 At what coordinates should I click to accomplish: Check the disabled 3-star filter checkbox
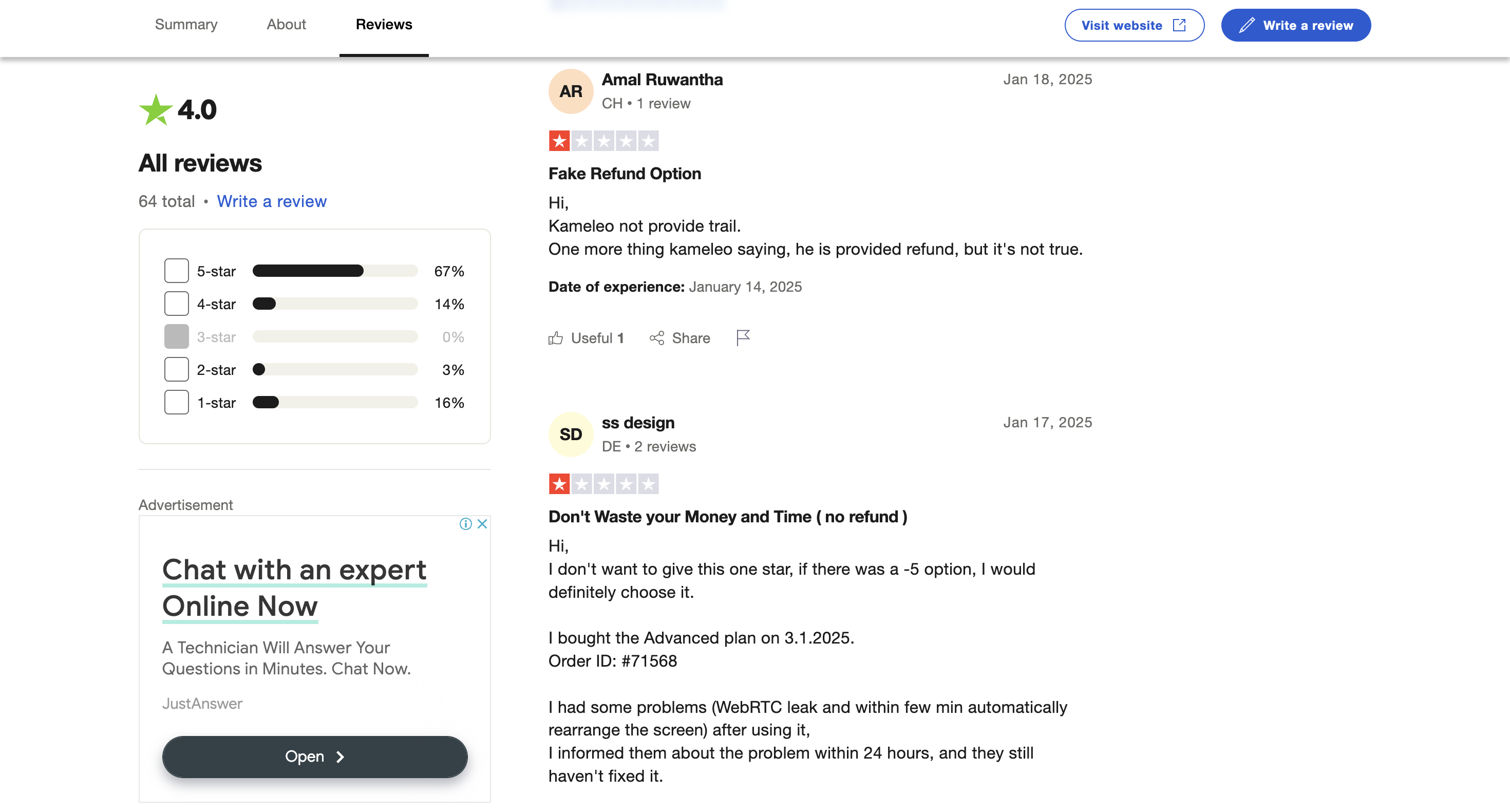click(177, 336)
